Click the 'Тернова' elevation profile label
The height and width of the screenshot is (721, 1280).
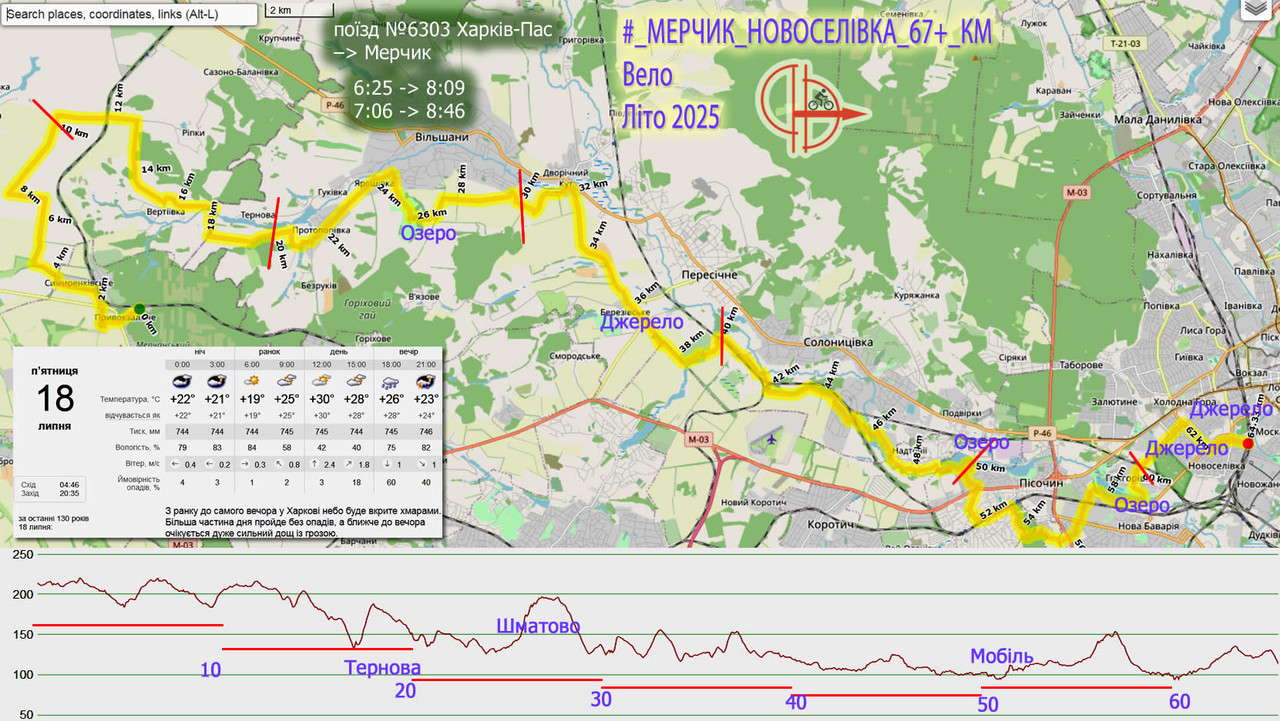click(382, 667)
